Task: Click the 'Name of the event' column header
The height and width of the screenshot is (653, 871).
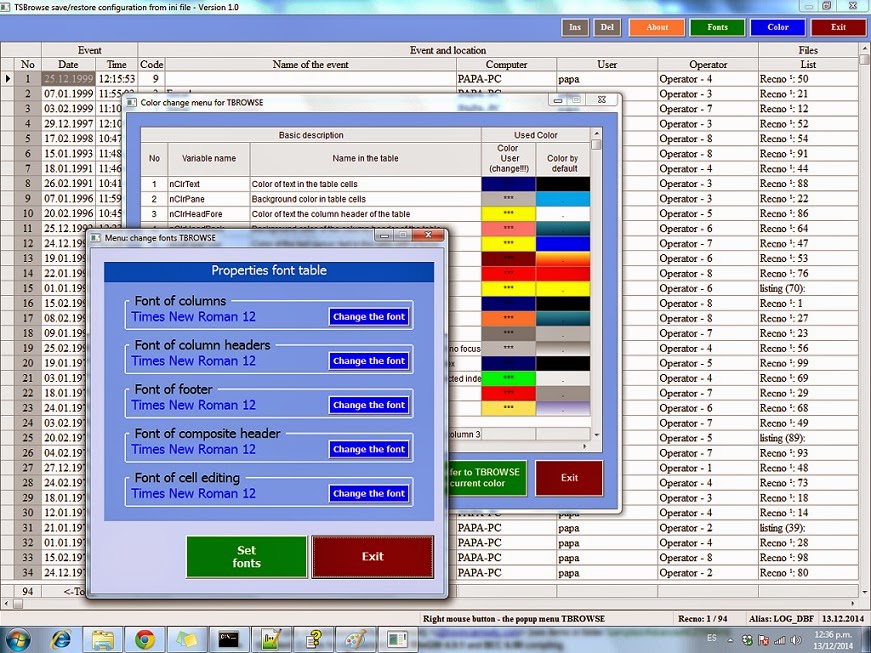Action: (x=311, y=64)
